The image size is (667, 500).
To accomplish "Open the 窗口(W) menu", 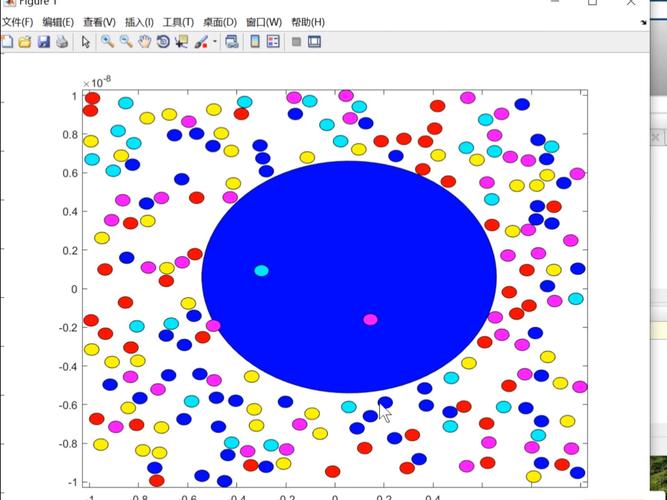I will coord(264,22).
